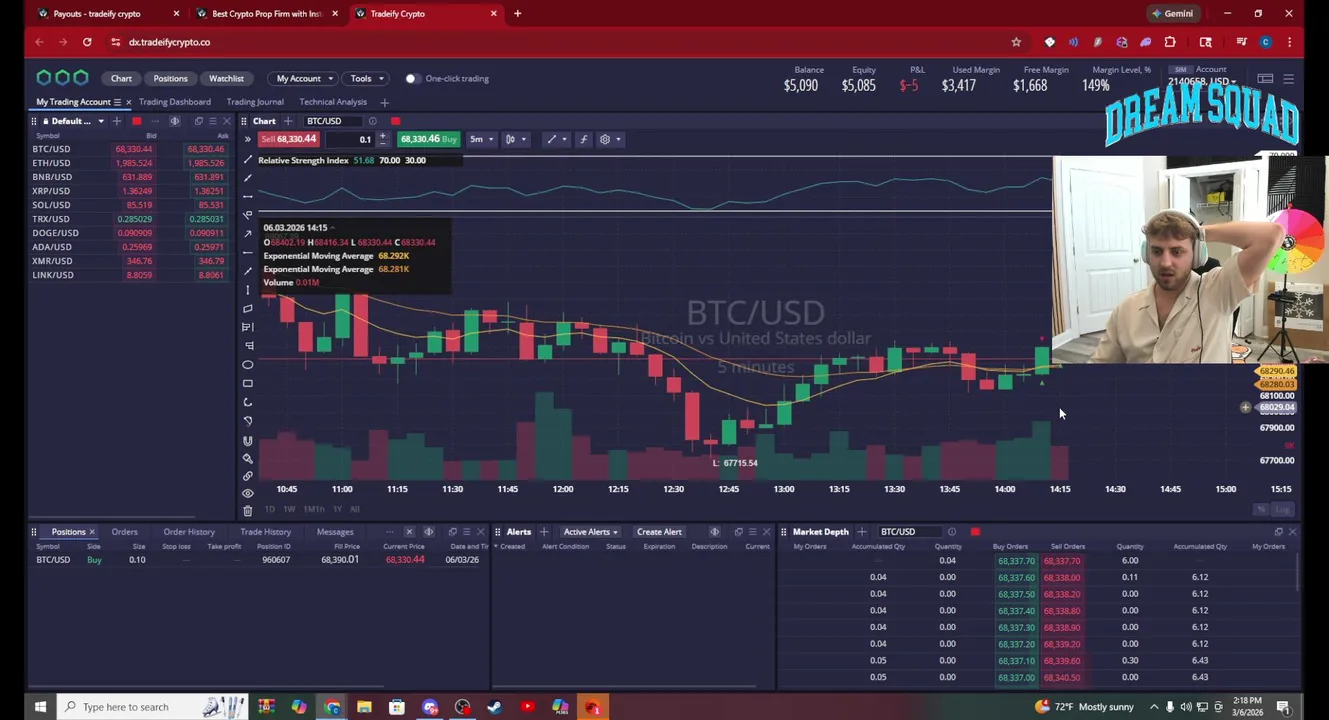The height and width of the screenshot is (720, 1329).
Task: Open the My Account dropdown
Action: (x=304, y=79)
